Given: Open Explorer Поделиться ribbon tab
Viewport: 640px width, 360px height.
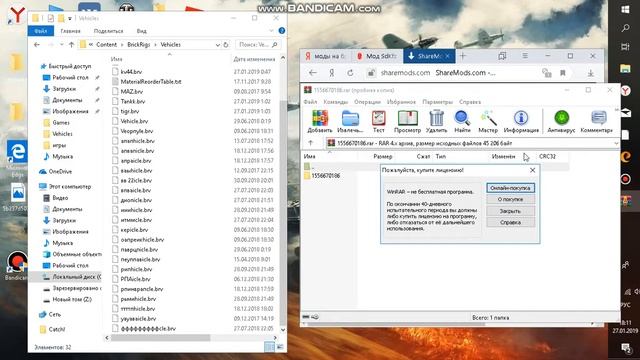Looking at the screenshot, I should (x=108, y=31).
